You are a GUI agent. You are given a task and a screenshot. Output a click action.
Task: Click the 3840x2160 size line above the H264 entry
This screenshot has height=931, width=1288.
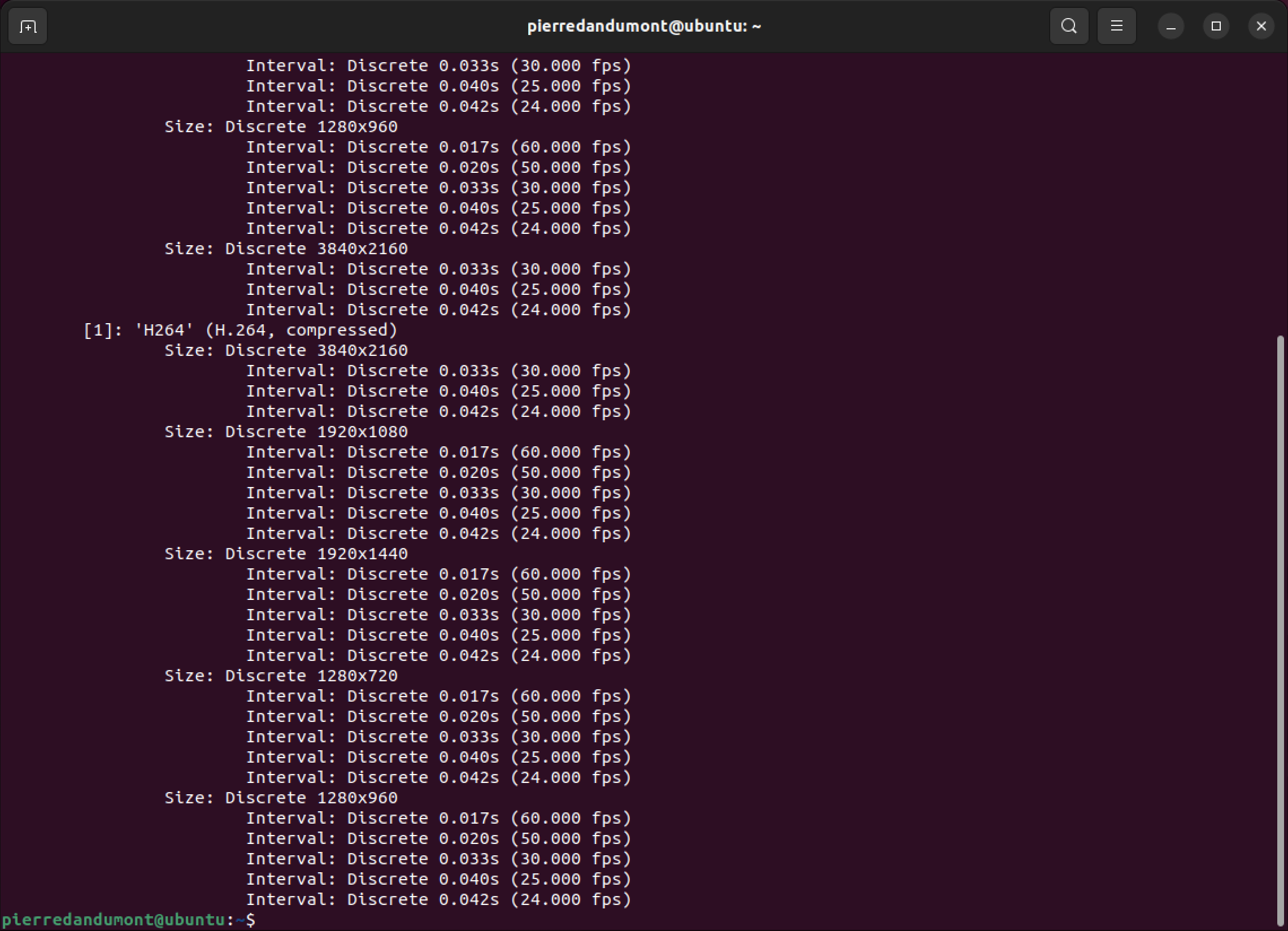click(x=286, y=249)
